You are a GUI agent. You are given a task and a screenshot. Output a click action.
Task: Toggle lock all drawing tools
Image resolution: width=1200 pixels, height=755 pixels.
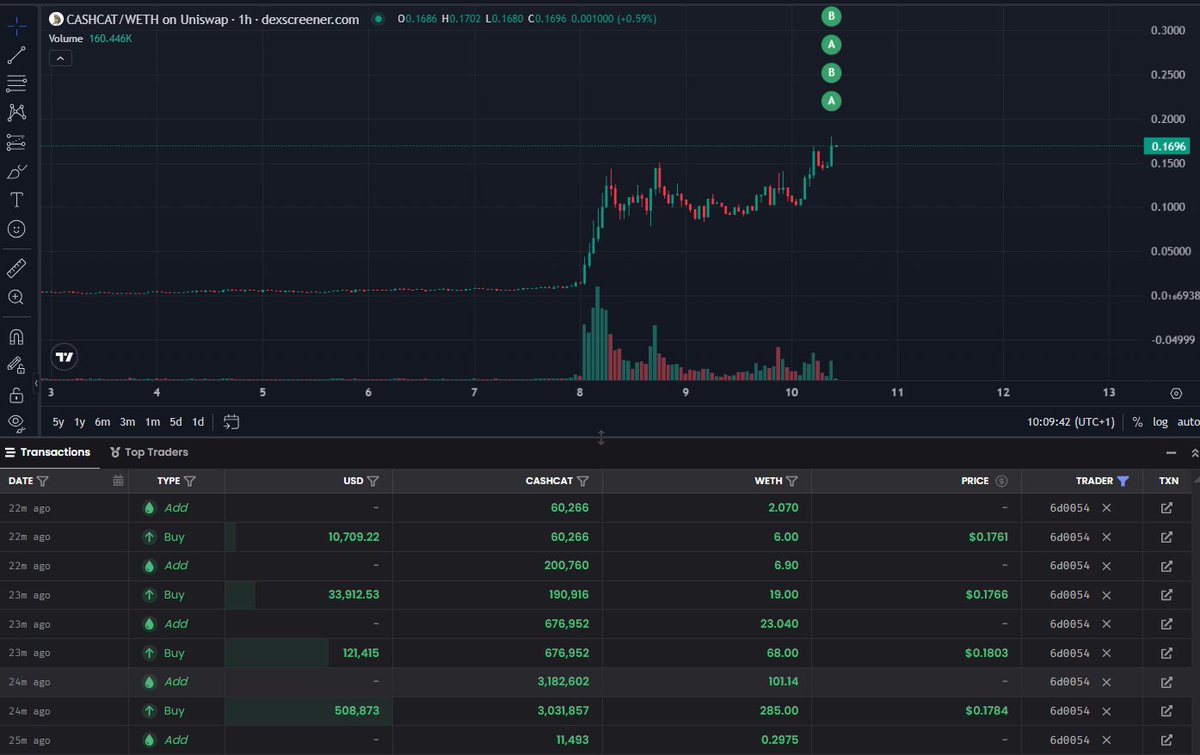click(16, 394)
